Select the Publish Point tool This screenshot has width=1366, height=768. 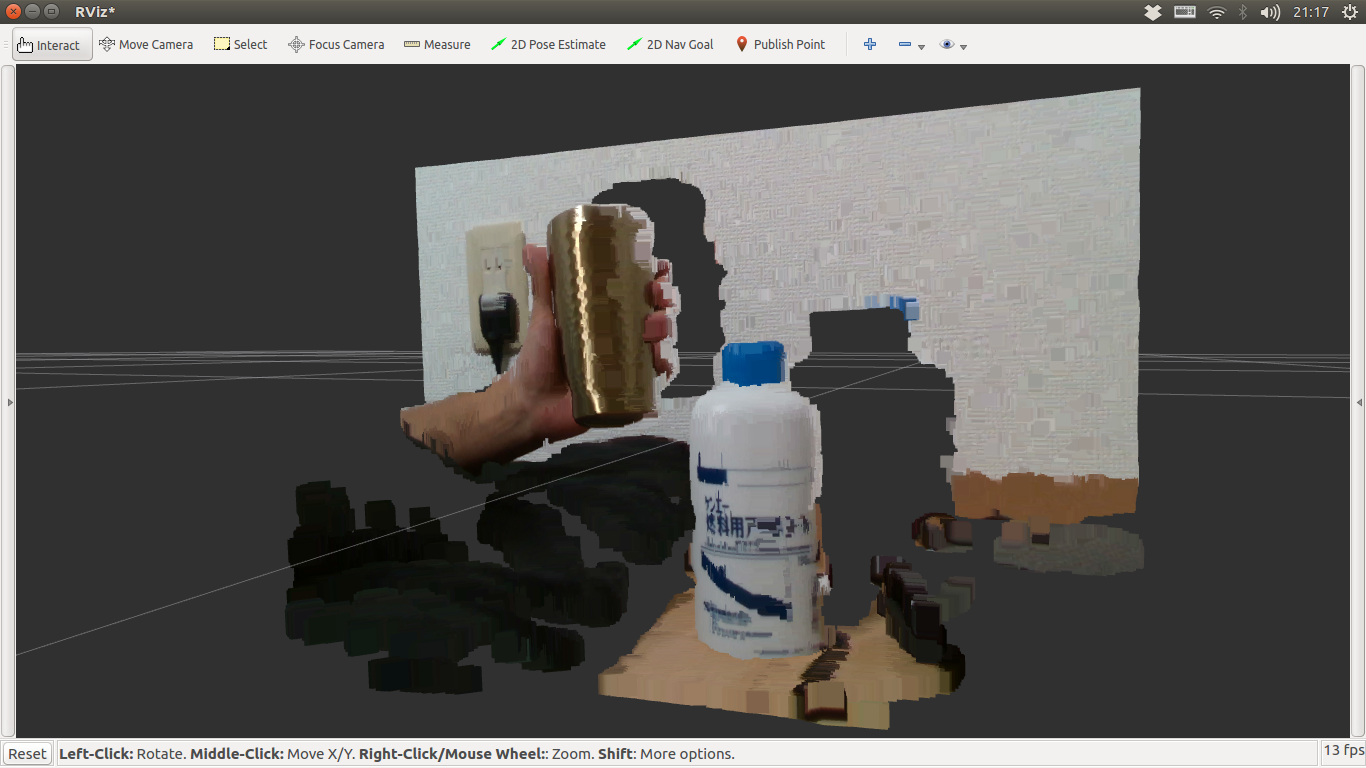point(780,44)
